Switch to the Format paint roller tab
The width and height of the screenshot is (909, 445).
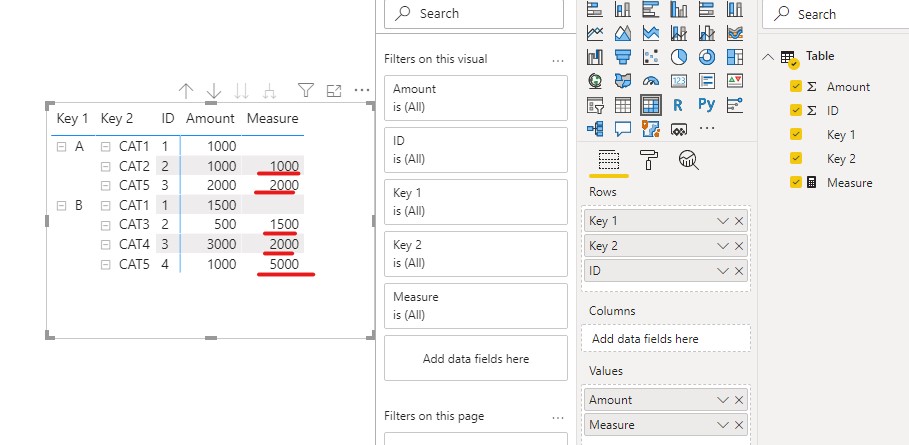tap(648, 159)
